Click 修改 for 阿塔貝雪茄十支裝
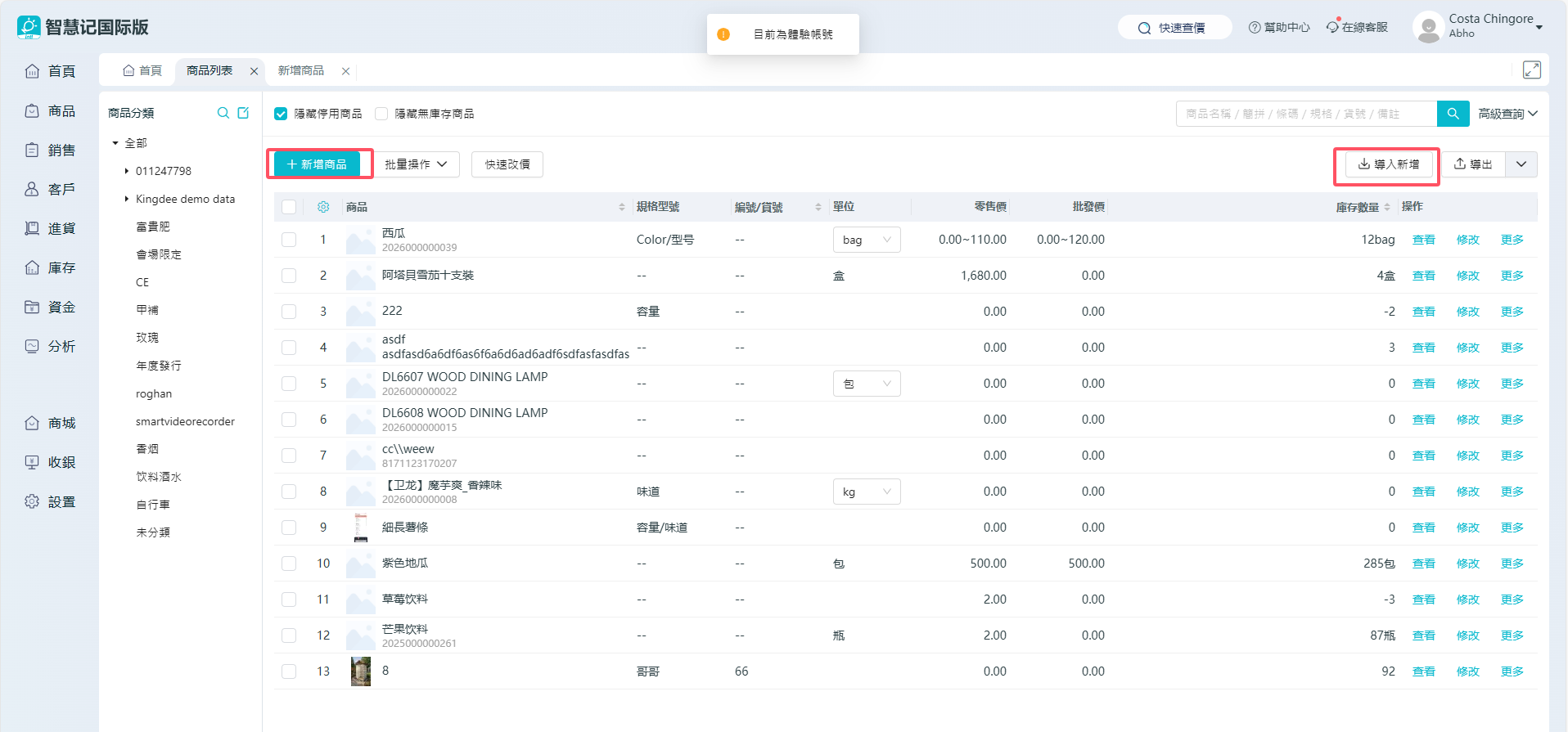1568x732 pixels. pos(1467,276)
